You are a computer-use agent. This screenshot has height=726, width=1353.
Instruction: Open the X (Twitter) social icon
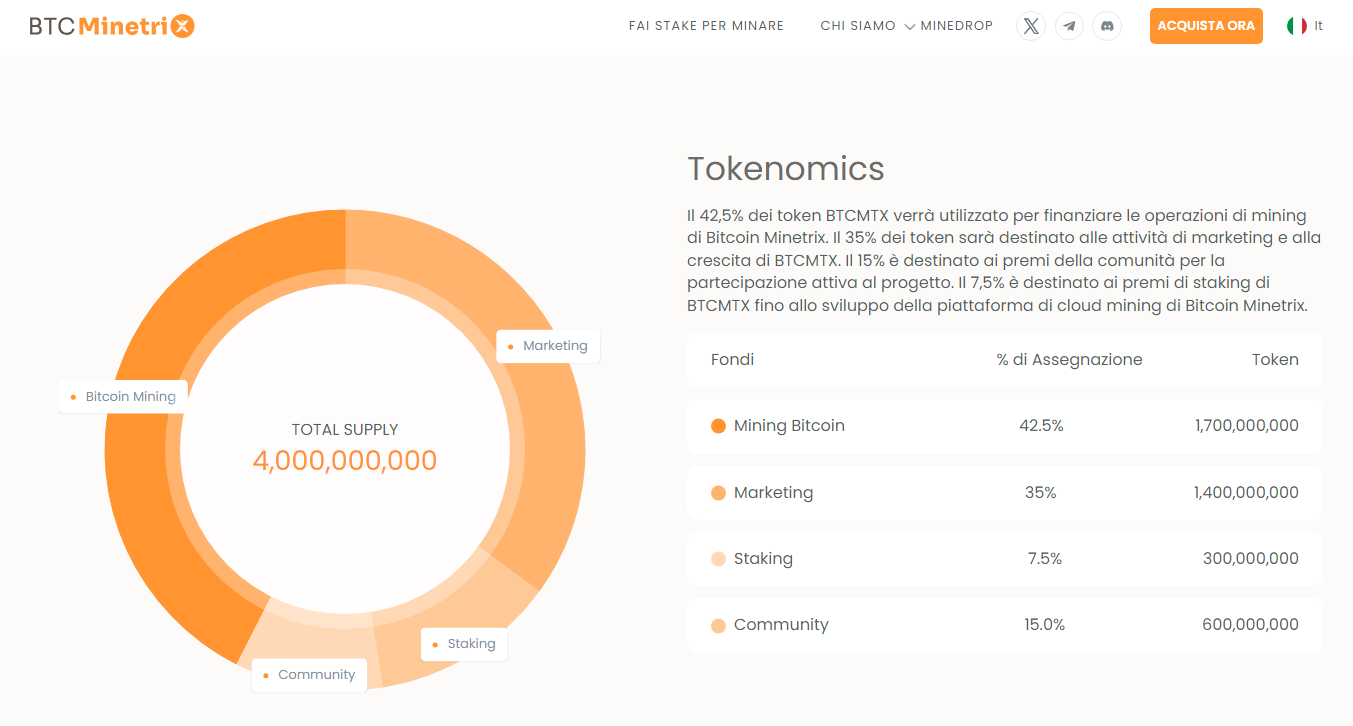pos(1031,26)
